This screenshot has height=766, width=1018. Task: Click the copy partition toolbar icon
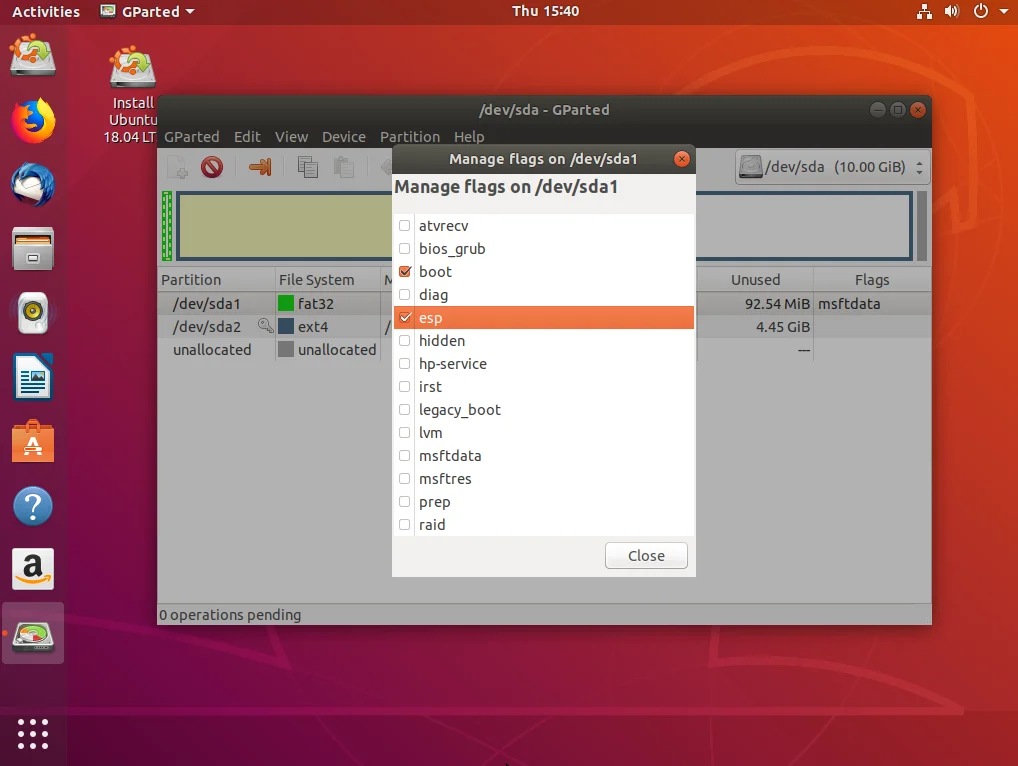click(x=308, y=167)
